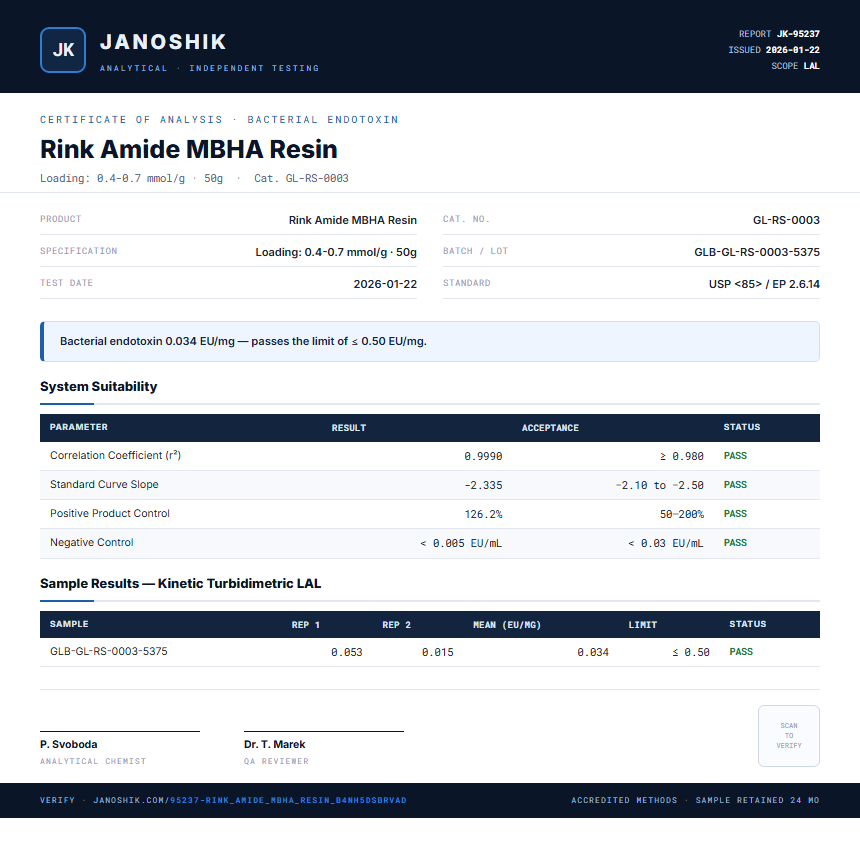Click Standard Curve Slope row label
860x846 pixels.
104,484
